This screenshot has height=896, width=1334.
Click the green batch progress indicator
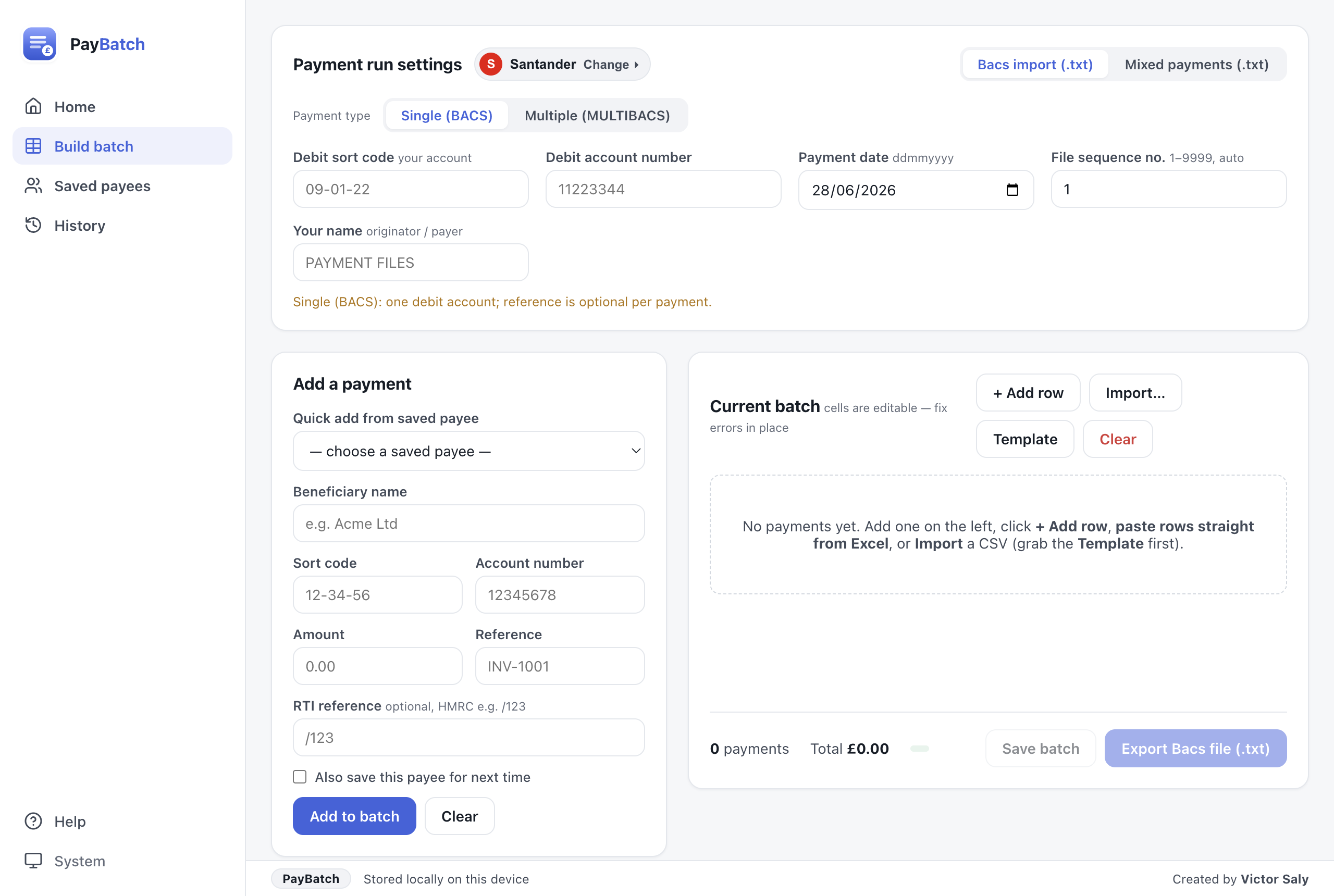coord(919,748)
